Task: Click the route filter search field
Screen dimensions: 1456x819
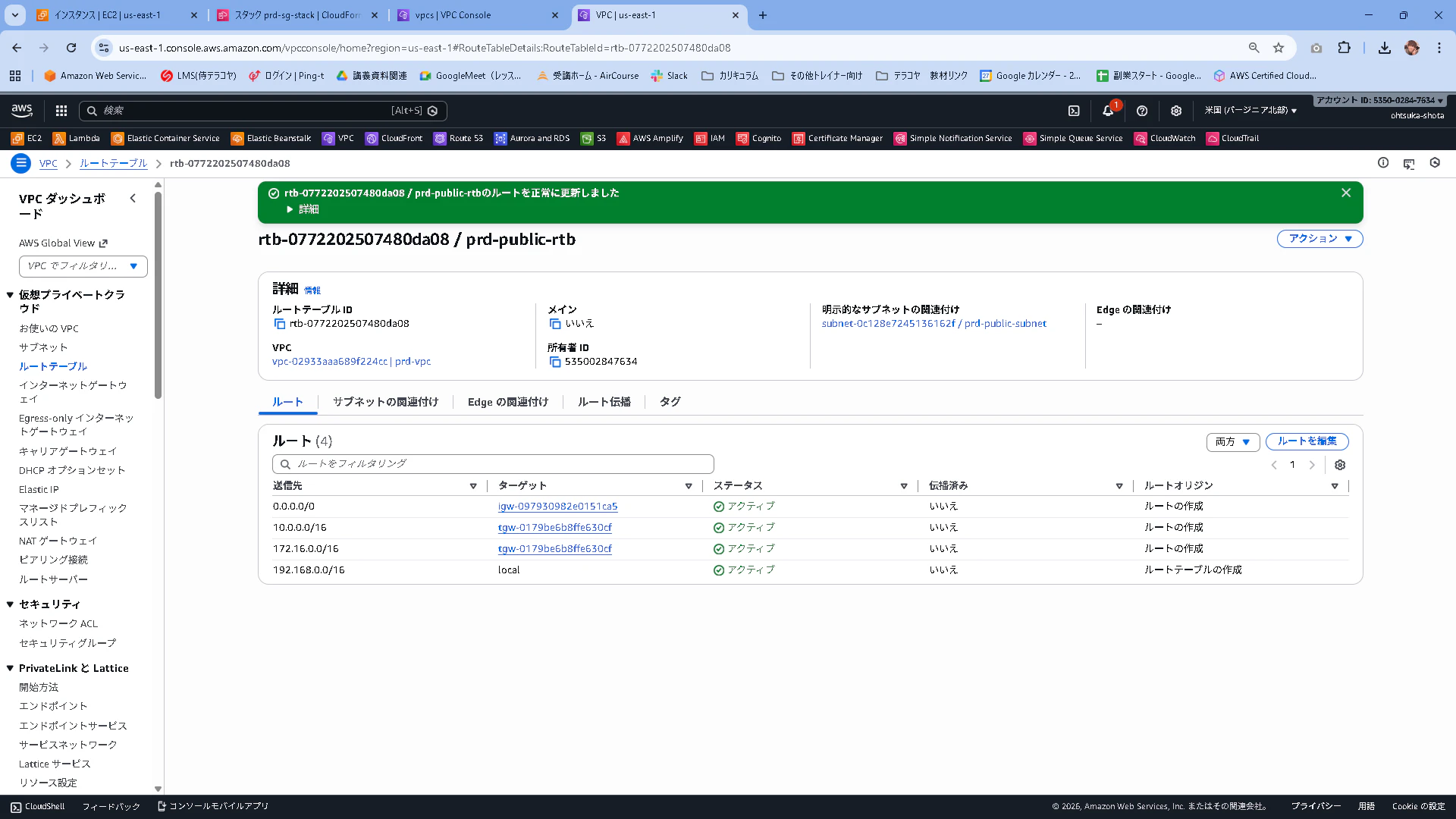Action: [x=493, y=463]
